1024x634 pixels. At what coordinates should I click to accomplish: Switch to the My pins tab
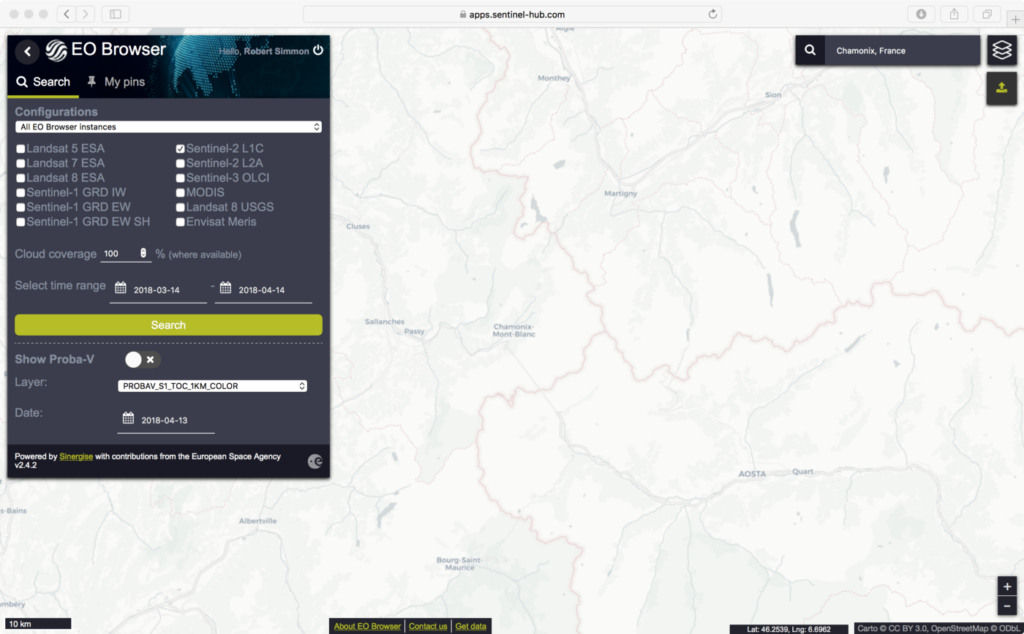116,82
